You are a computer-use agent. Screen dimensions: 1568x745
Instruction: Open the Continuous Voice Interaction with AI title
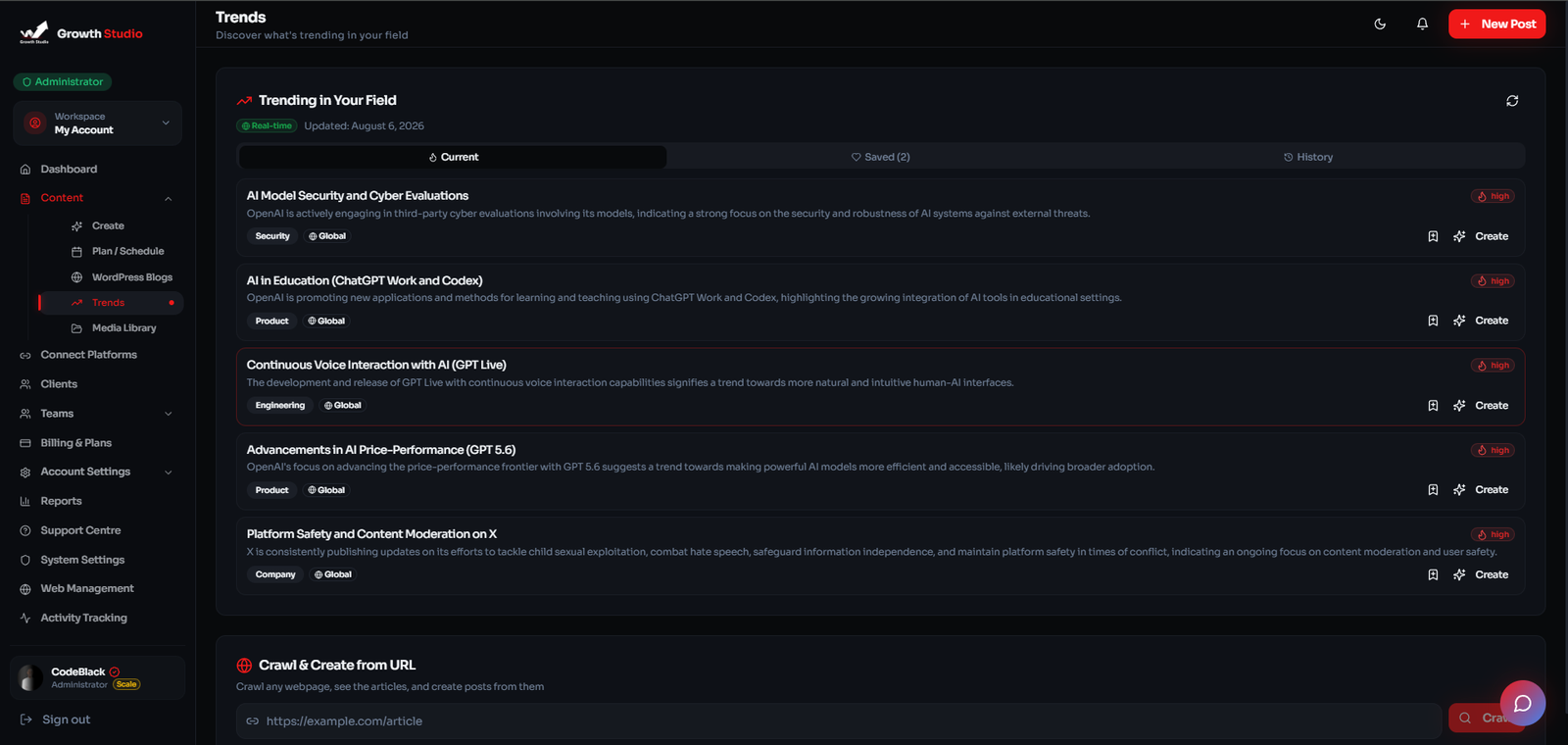coord(376,365)
